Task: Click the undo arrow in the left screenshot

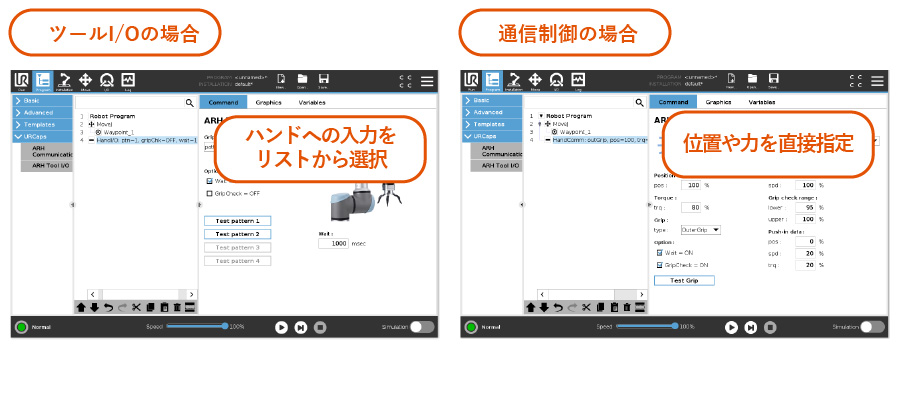Action: 108,307
